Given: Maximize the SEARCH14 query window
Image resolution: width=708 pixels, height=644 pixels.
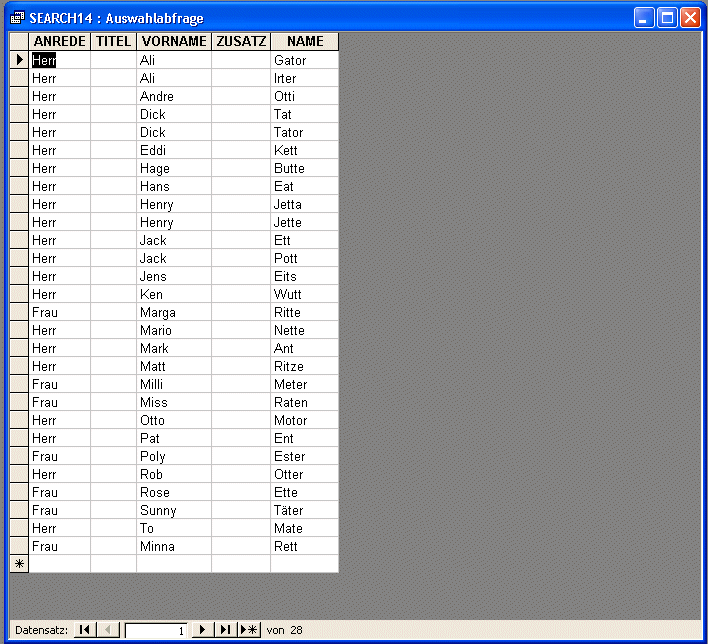Looking at the screenshot, I should coord(667,18).
